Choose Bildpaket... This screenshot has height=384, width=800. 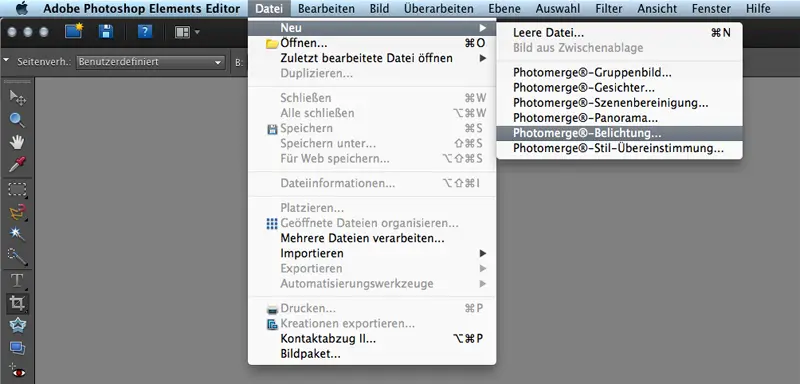371,354
